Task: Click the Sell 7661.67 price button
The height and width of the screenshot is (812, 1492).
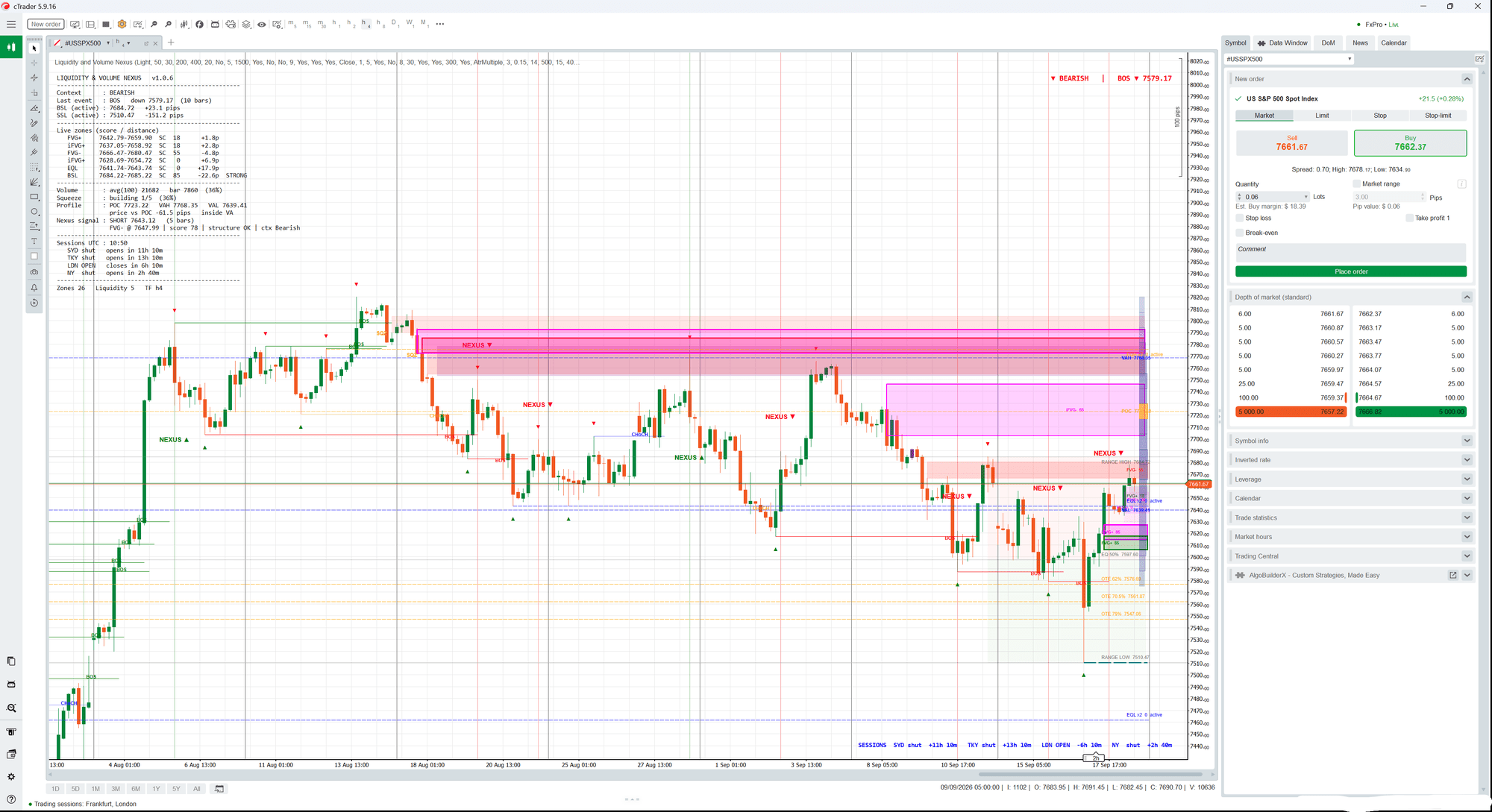Action: pyautogui.click(x=1291, y=143)
